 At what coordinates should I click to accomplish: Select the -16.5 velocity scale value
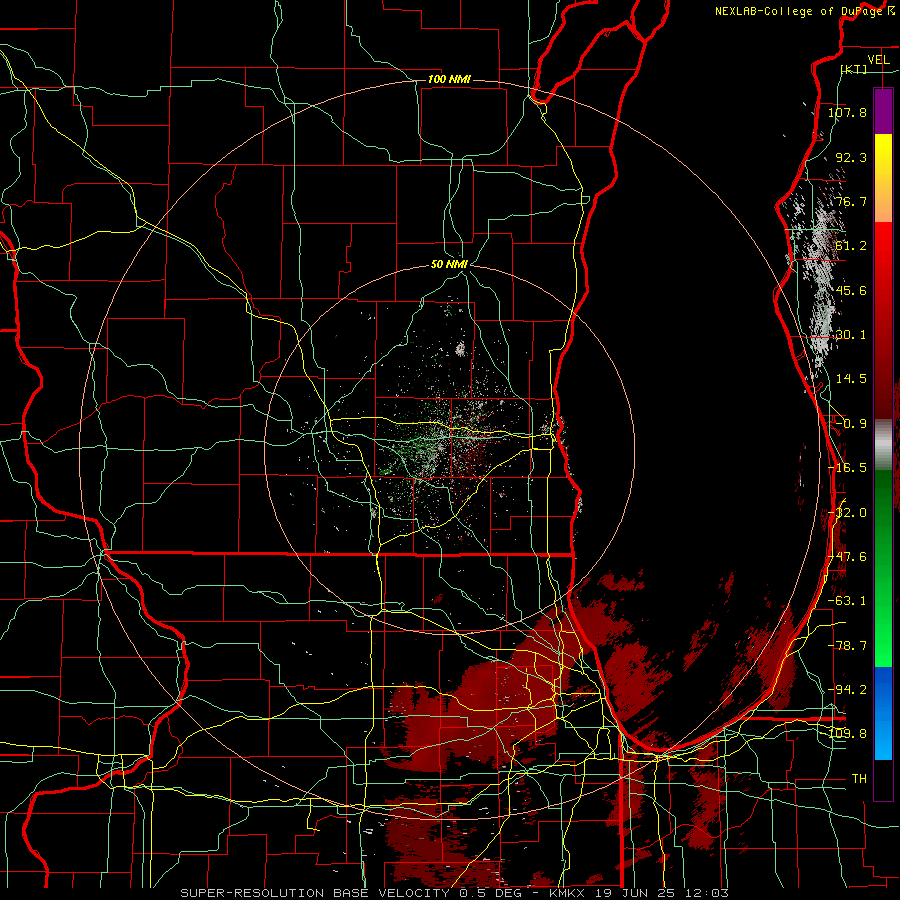coord(847,468)
